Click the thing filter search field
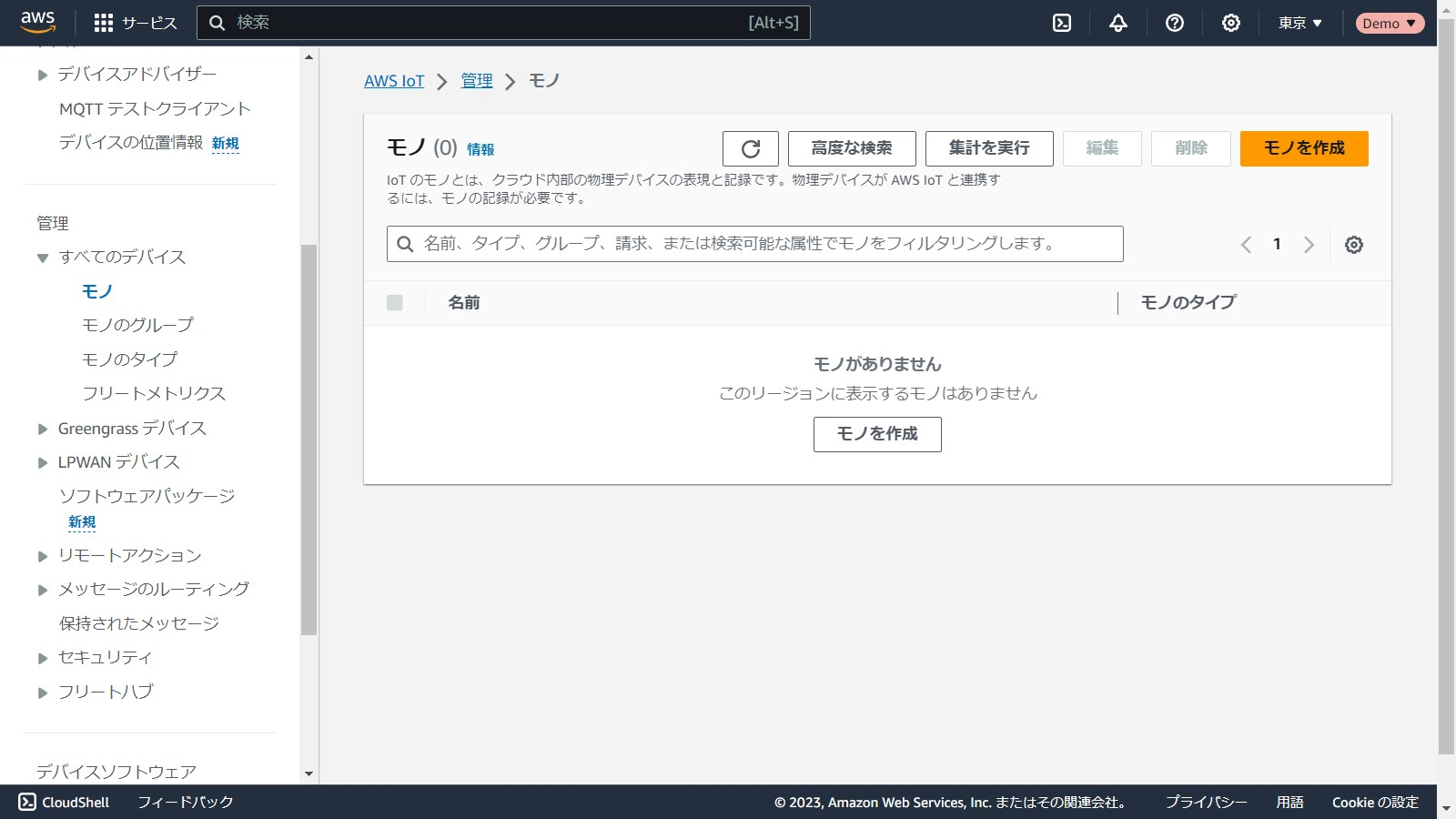 (x=755, y=244)
